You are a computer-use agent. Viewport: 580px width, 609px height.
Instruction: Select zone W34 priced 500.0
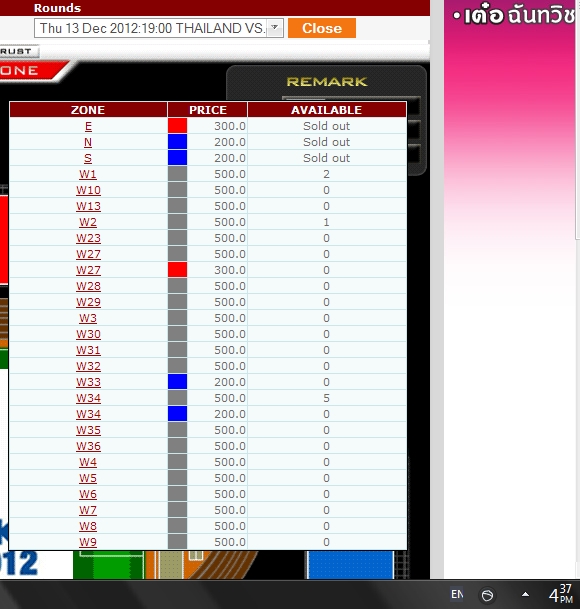pyautogui.click(x=88, y=398)
